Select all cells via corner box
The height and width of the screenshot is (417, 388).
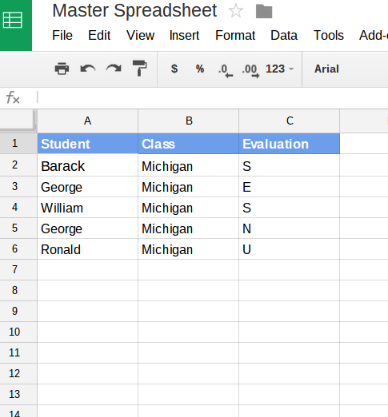(x=18, y=120)
